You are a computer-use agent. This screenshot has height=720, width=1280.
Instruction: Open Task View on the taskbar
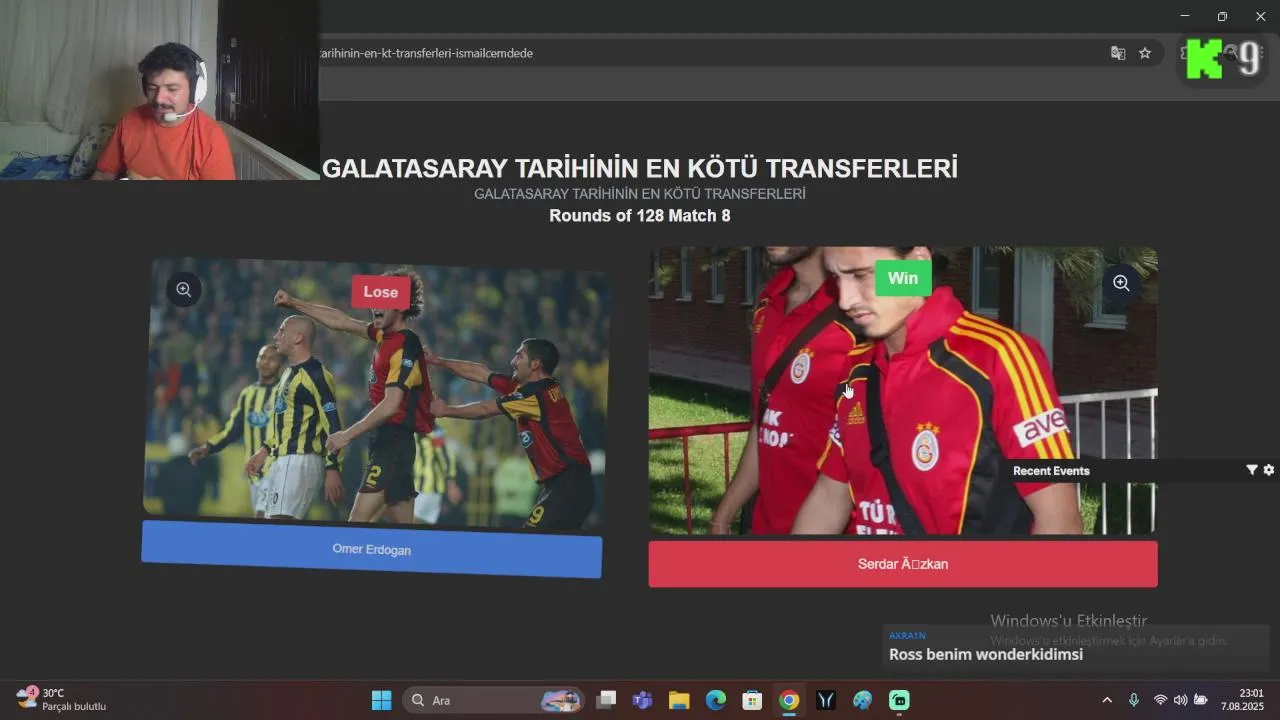coord(606,700)
